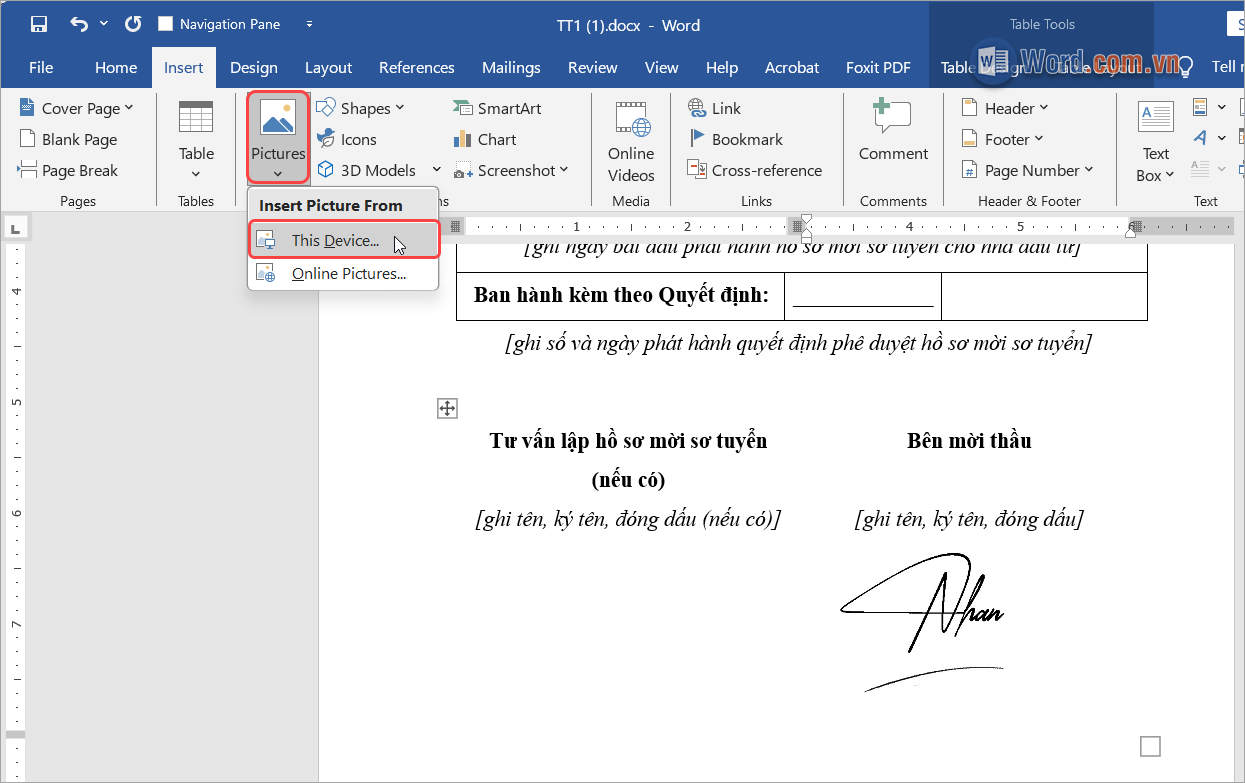
Task: Insert a Page Break
Action: [68, 171]
